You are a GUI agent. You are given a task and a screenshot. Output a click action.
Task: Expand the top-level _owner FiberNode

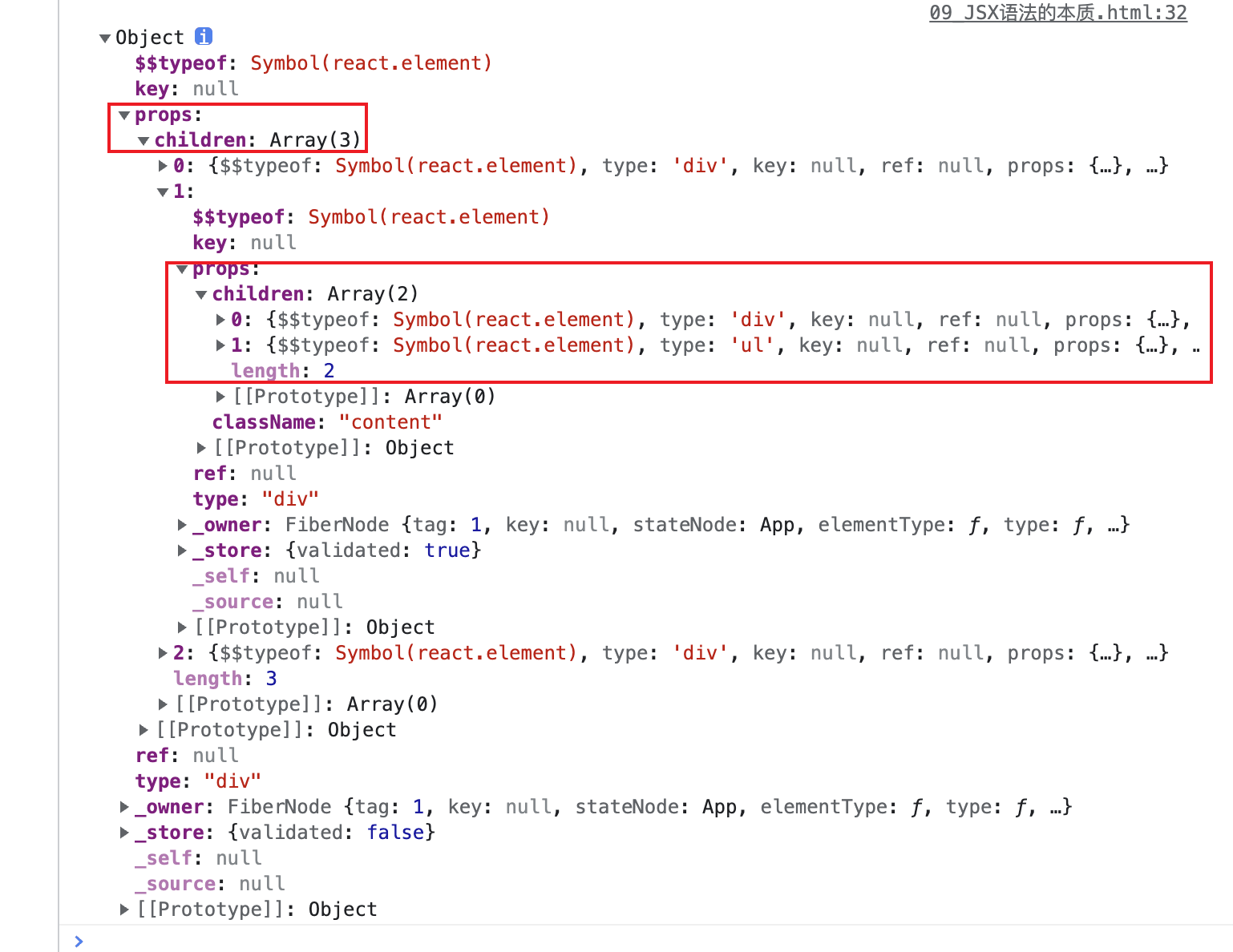click(x=124, y=807)
